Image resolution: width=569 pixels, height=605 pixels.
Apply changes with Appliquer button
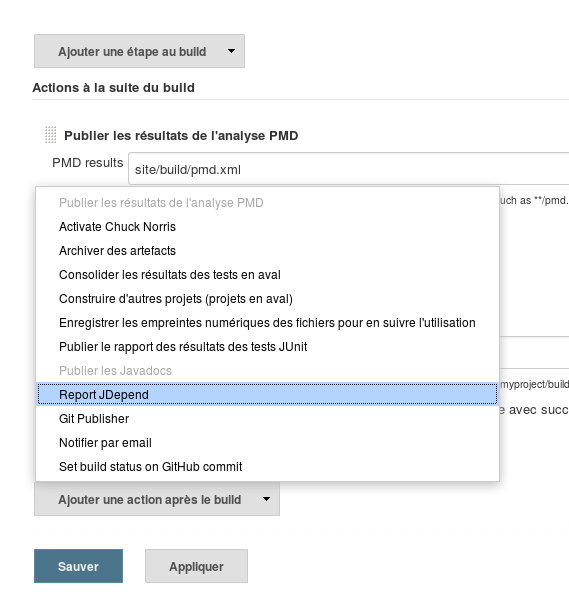click(x=196, y=566)
